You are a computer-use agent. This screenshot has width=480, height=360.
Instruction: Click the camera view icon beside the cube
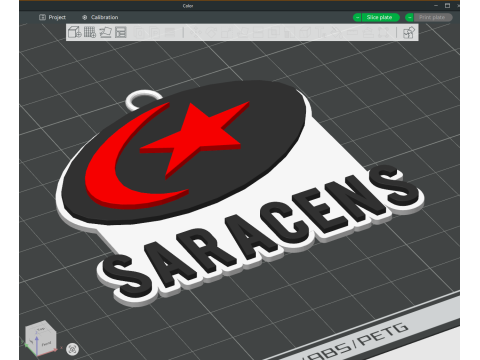pyautogui.click(x=72, y=349)
